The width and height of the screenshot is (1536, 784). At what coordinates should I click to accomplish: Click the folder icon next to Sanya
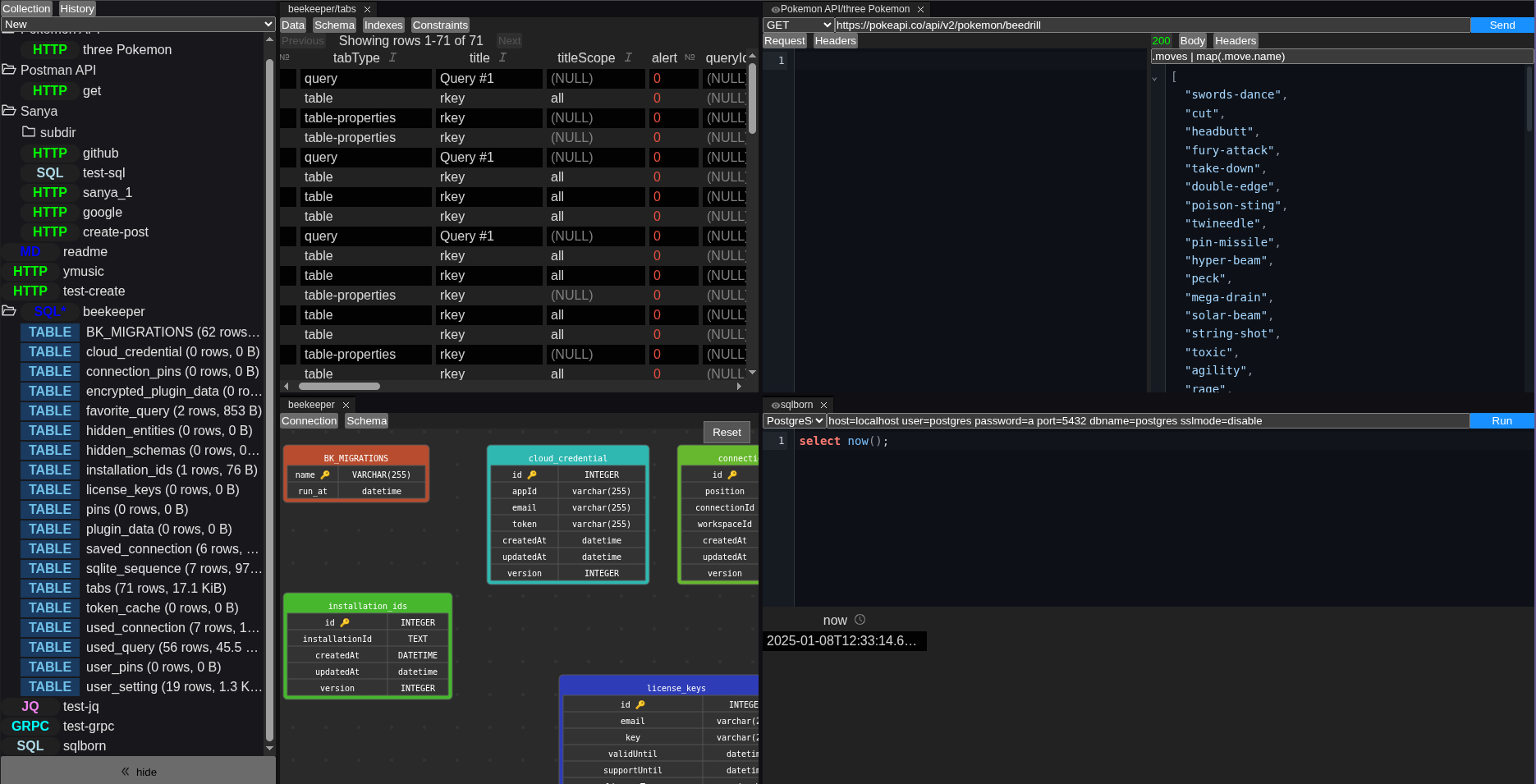9,111
